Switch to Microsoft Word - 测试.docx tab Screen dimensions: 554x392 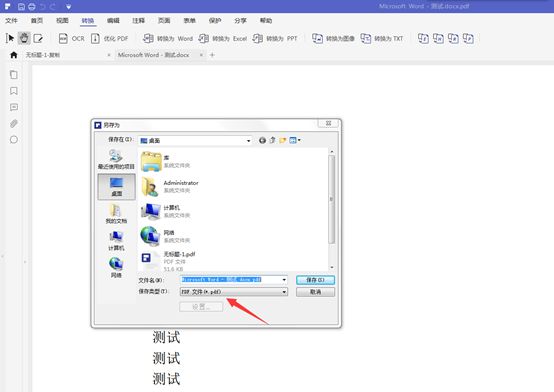point(154,55)
